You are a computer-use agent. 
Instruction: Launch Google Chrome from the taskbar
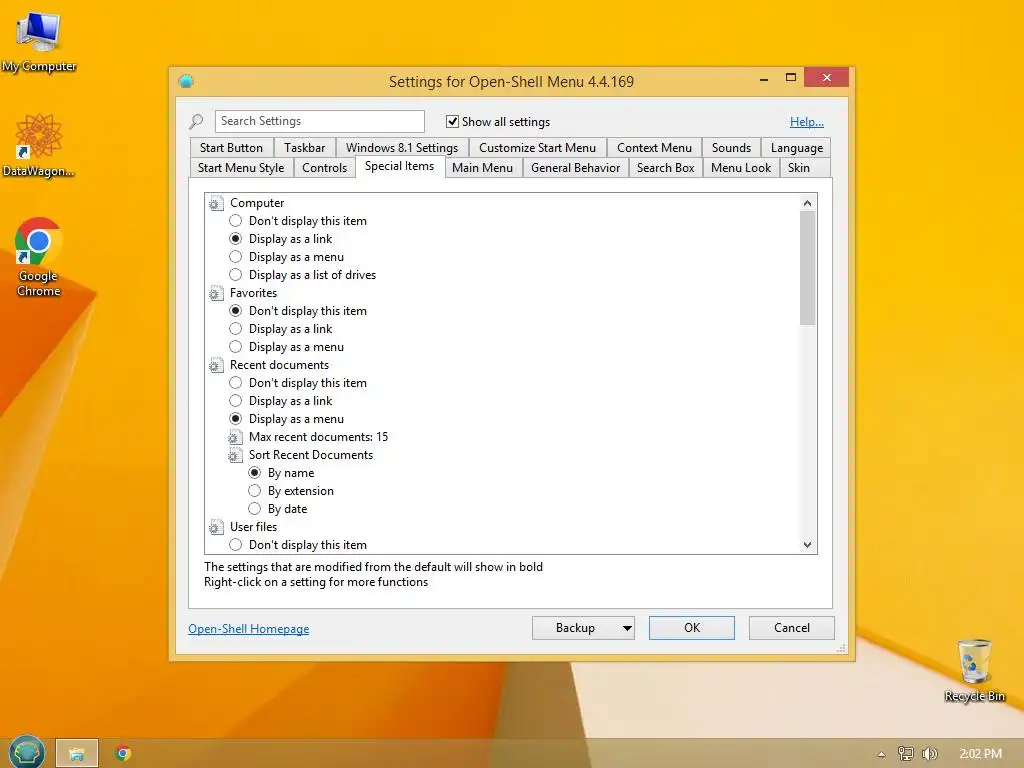[123, 753]
